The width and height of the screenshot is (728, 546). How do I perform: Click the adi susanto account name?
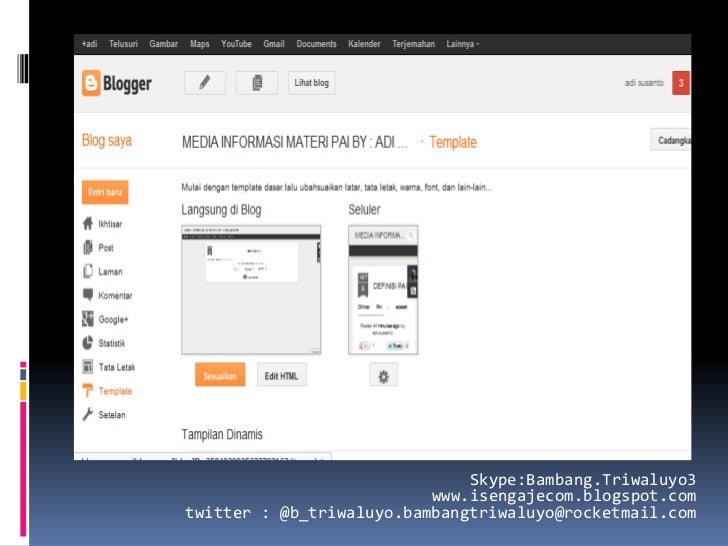tap(644, 83)
